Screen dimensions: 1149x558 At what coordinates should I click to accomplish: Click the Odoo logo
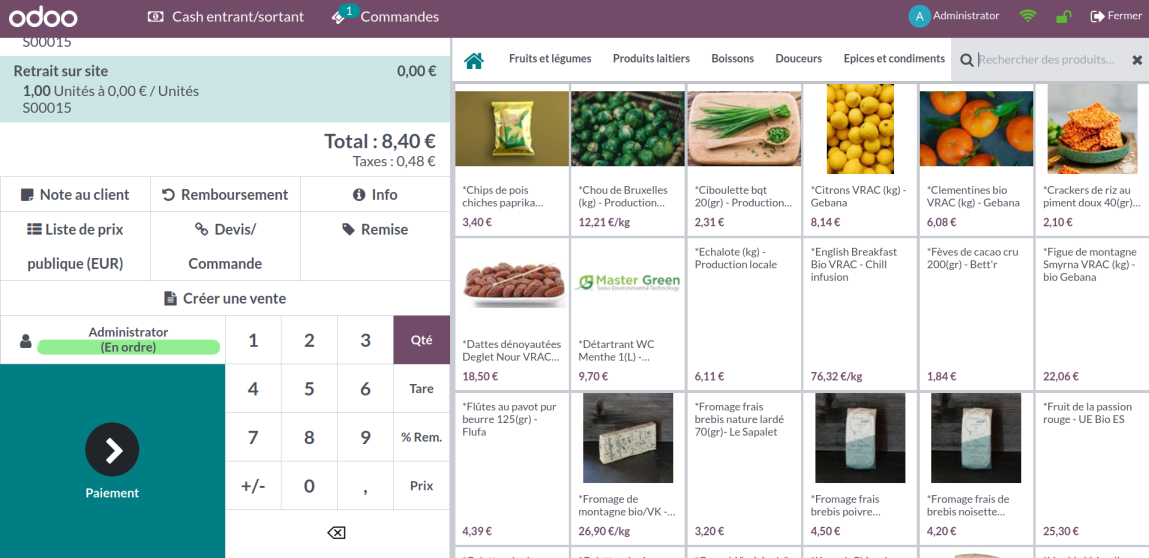[43, 16]
